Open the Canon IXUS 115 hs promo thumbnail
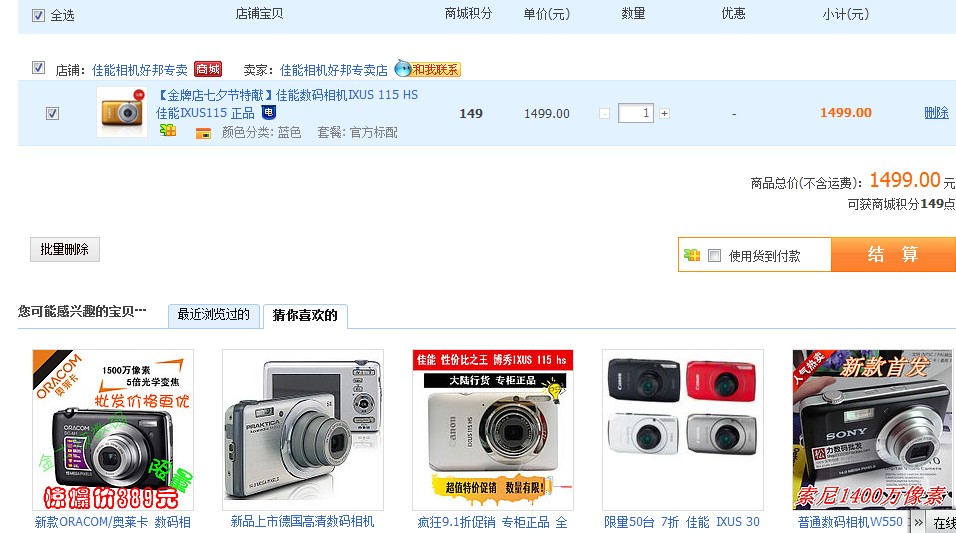956x533 pixels. tap(493, 430)
